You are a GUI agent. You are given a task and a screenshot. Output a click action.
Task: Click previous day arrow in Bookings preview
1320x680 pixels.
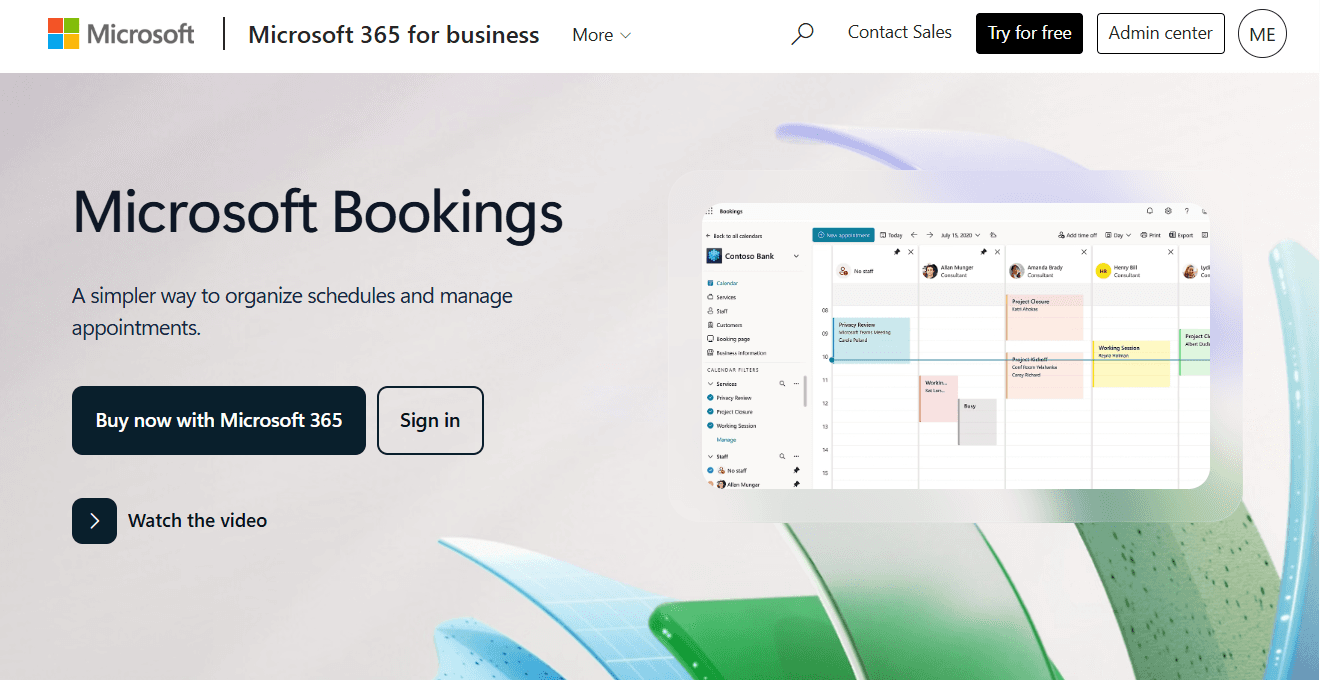[x=914, y=235]
